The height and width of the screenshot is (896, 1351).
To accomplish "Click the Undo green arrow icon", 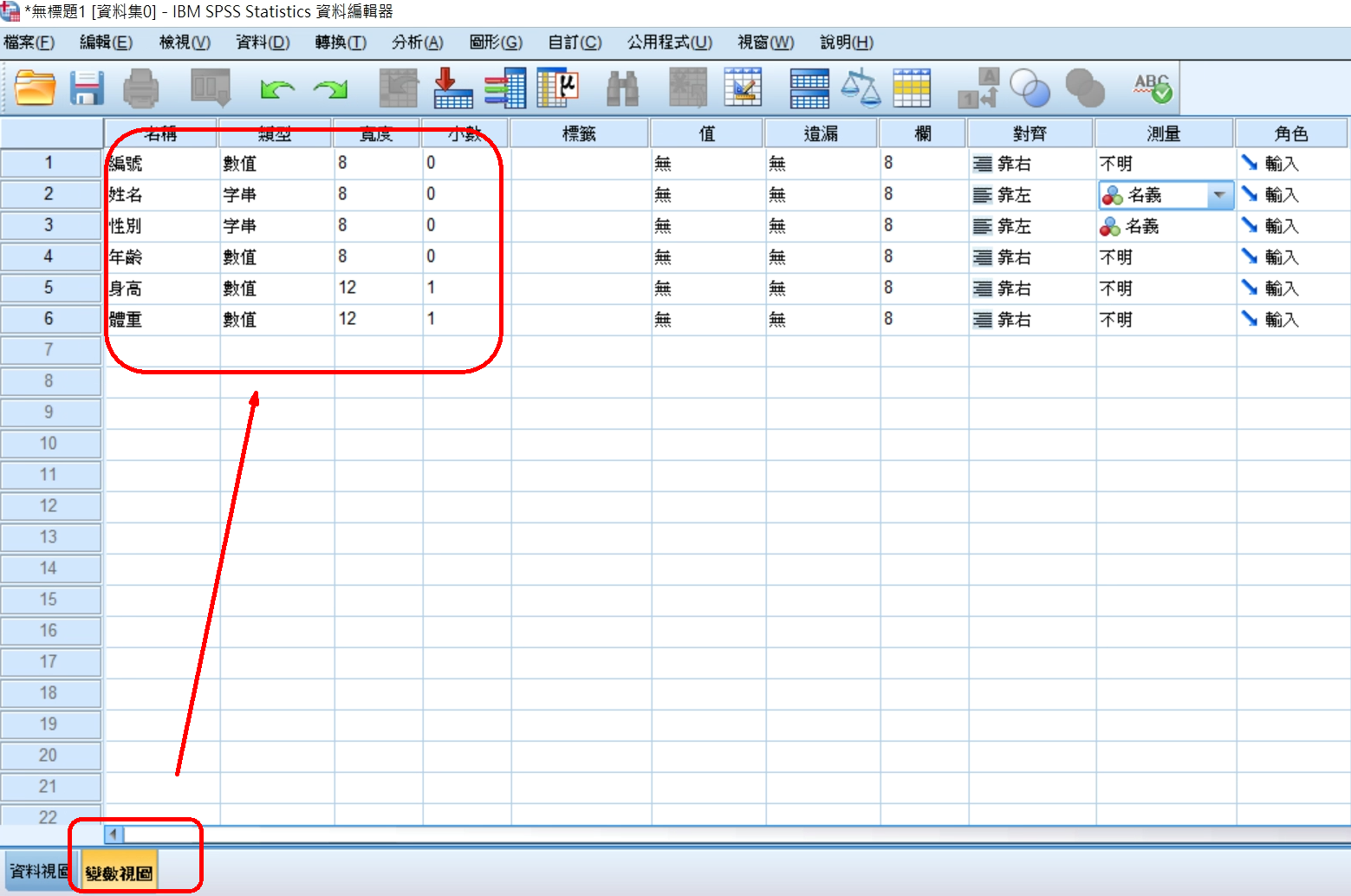I will point(277,88).
